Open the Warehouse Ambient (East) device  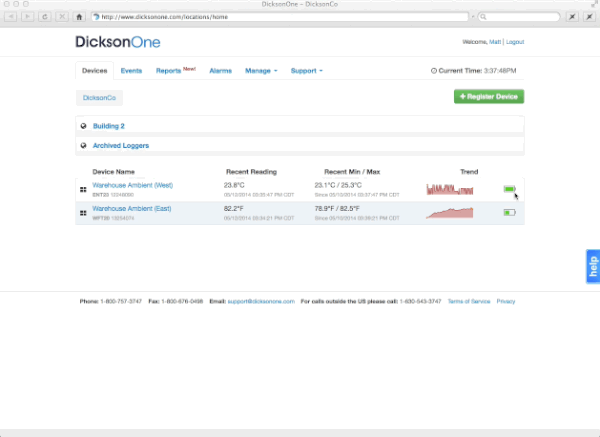(132, 209)
